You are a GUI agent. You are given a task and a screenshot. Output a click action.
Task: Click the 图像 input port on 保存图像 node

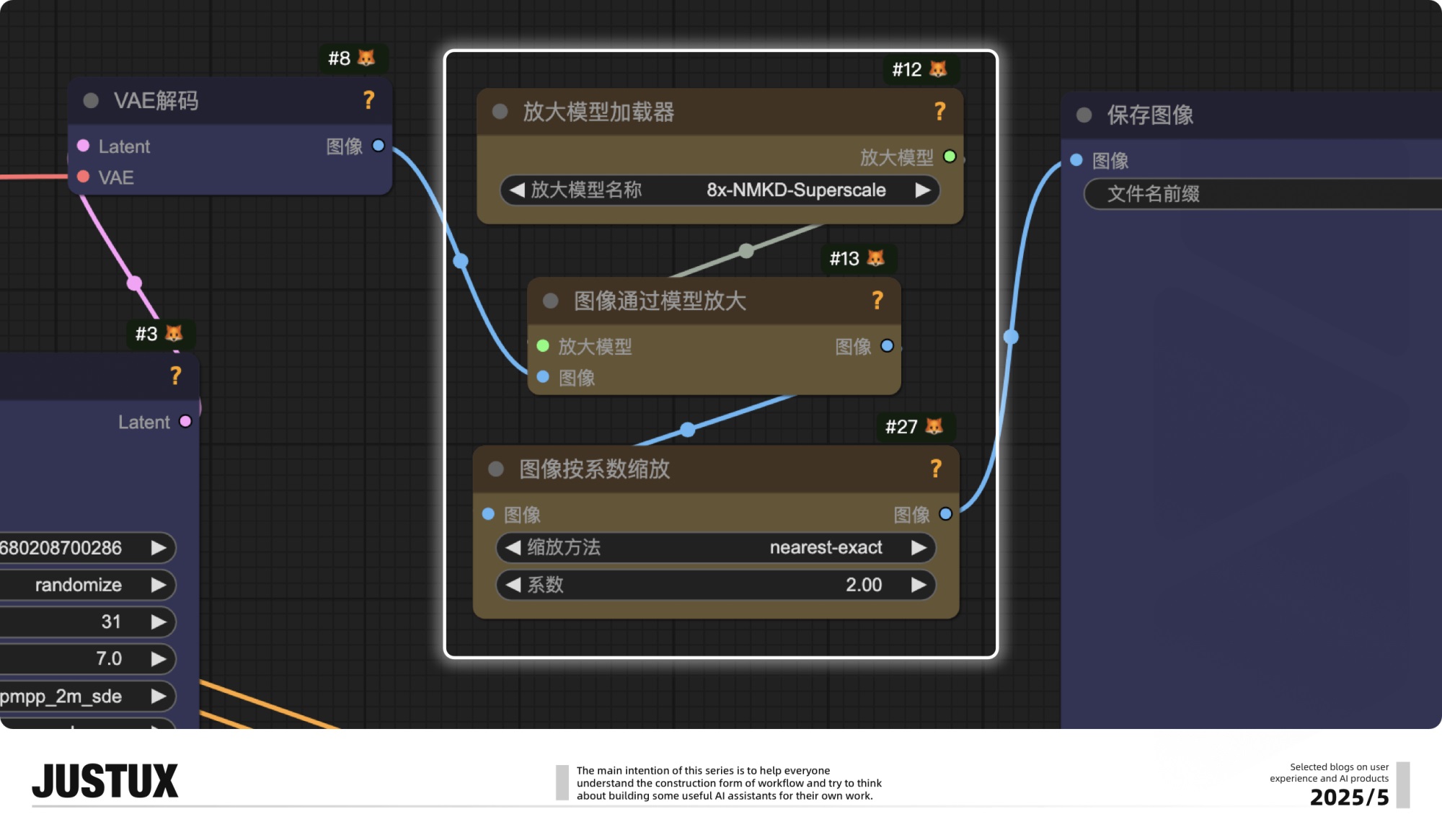pyautogui.click(x=1075, y=160)
